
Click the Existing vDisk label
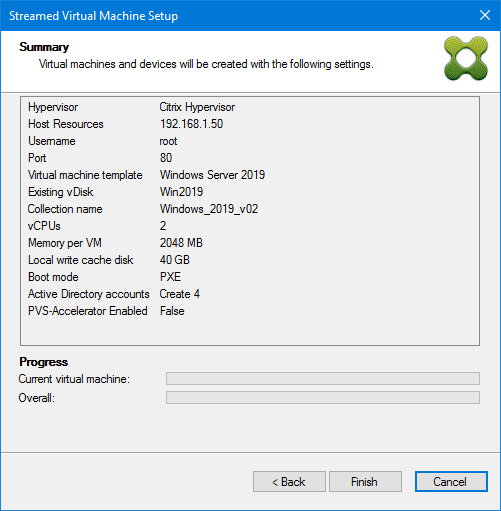tap(61, 192)
